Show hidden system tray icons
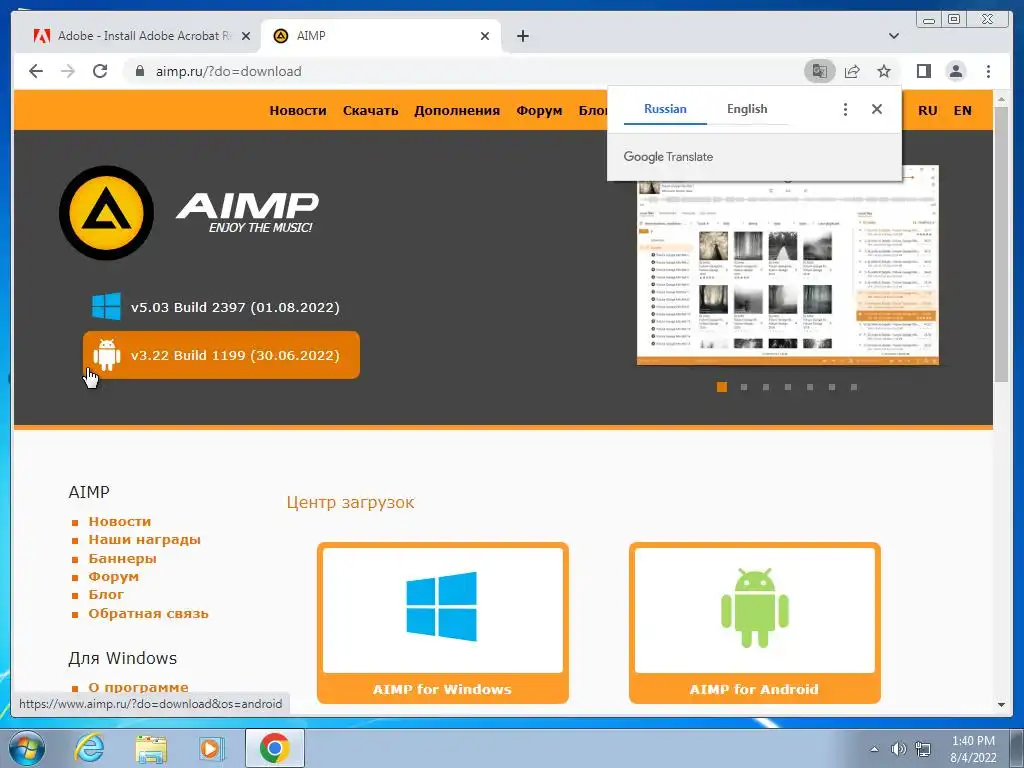 pyautogui.click(x=874, y=749)
